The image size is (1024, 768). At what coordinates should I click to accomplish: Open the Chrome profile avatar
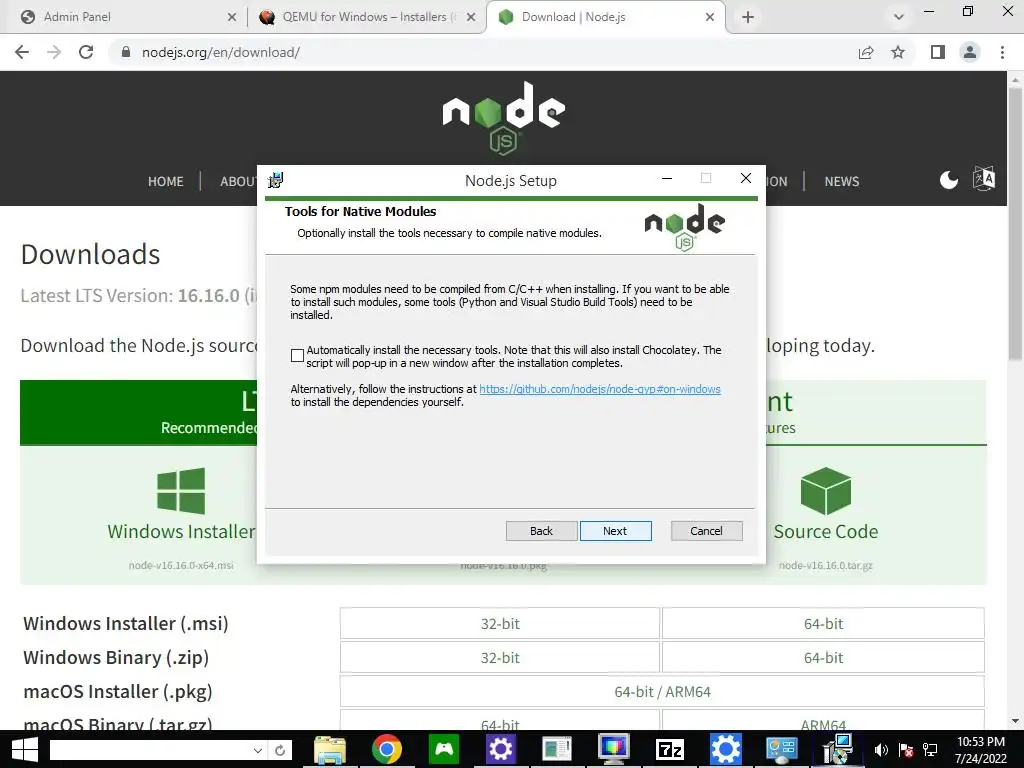[970, 52]
